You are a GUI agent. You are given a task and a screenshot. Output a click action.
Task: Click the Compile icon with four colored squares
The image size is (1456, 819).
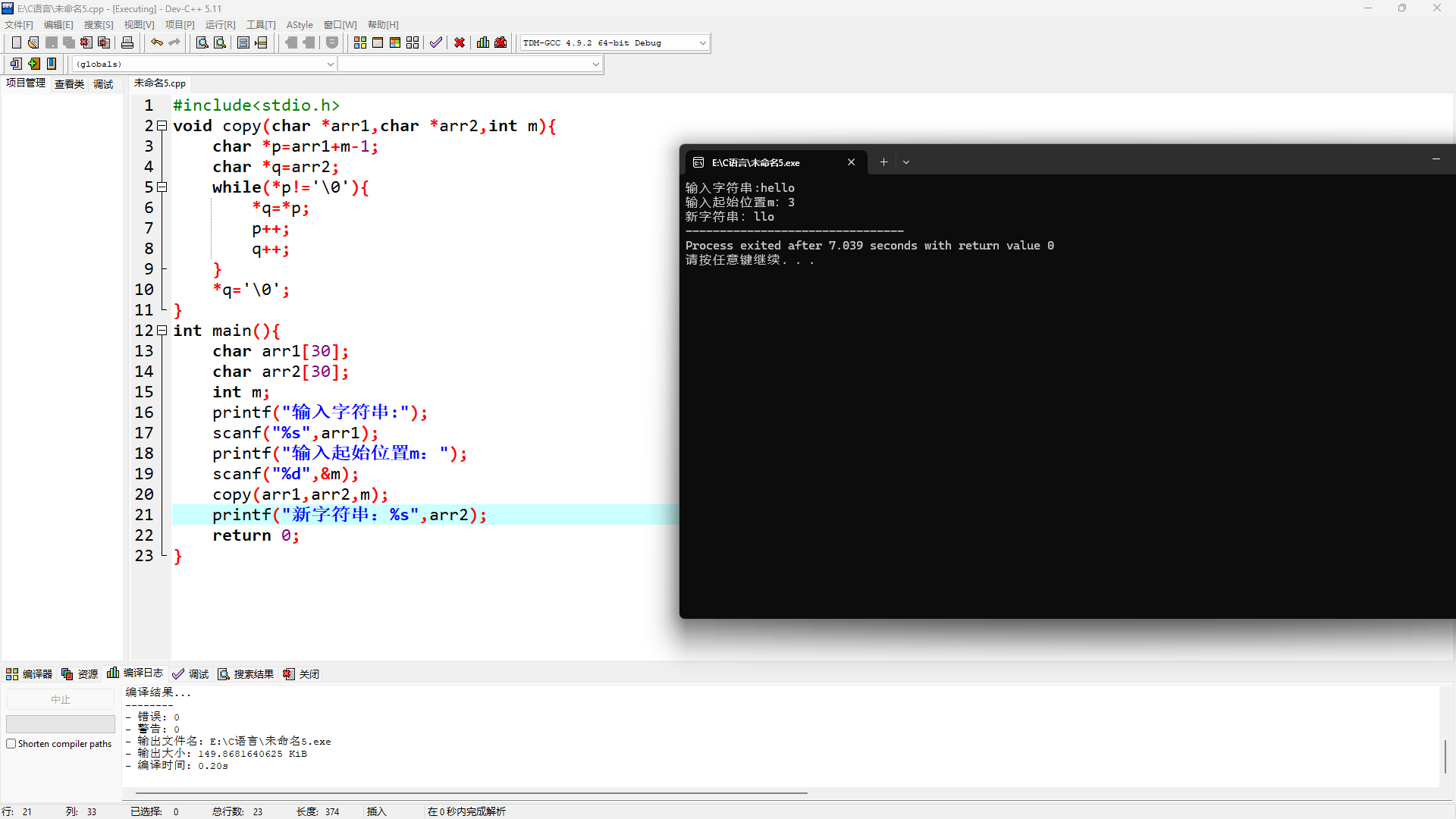point(360,42)
